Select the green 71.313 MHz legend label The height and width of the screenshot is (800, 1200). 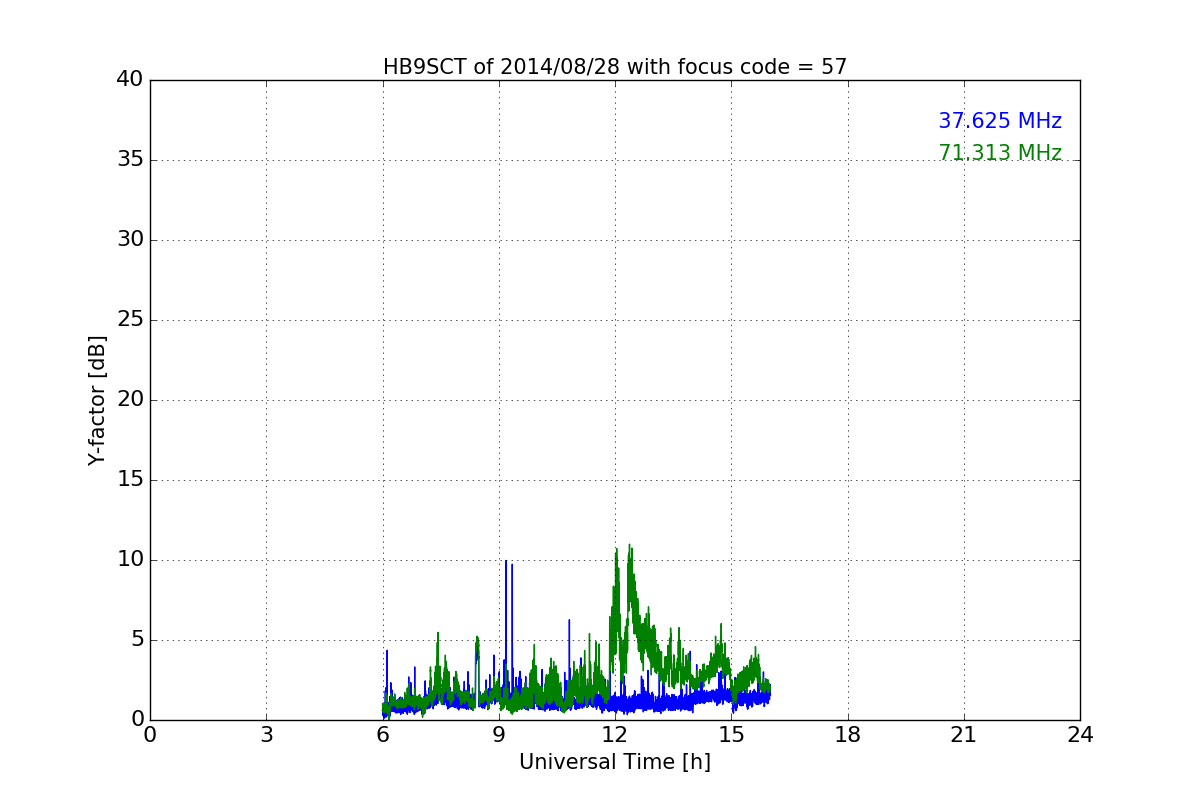point(1000,153)
